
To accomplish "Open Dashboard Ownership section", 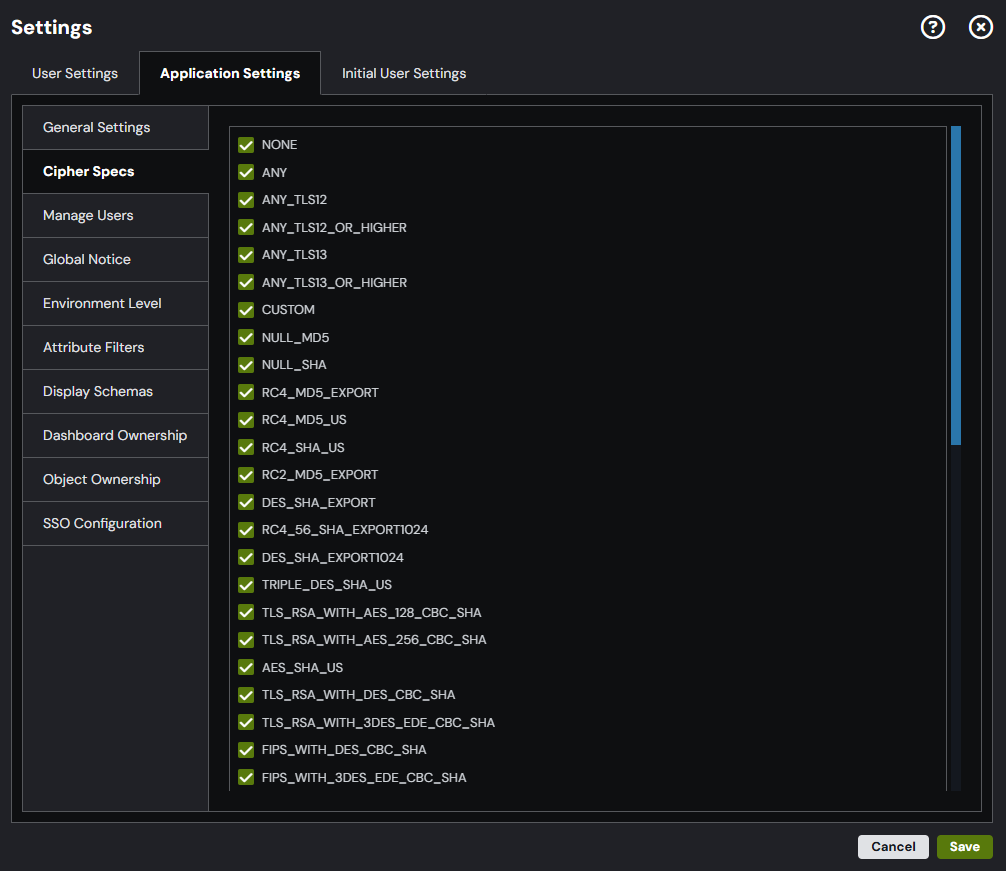I will (x=115, y=436).
